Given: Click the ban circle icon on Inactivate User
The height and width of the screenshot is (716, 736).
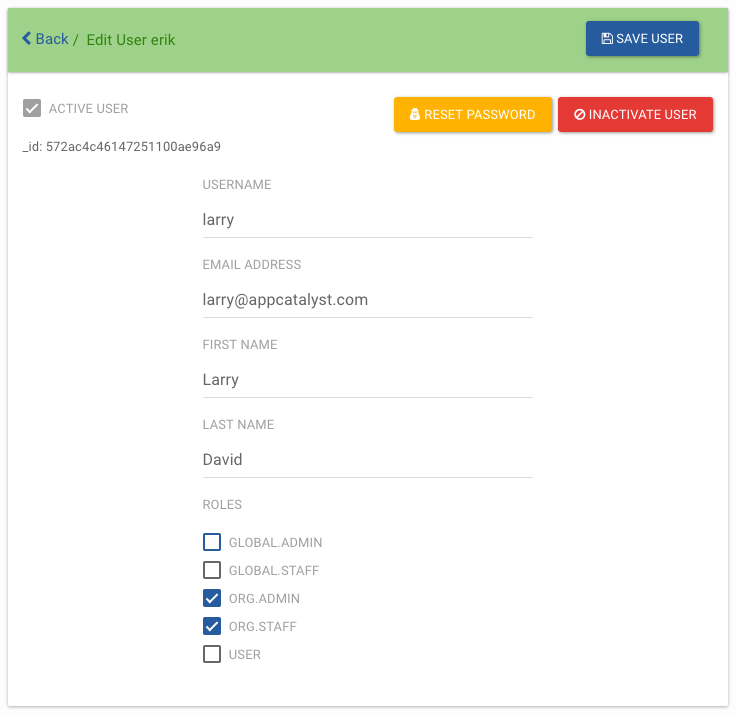Looking at the screenshot, I should 580,114.
